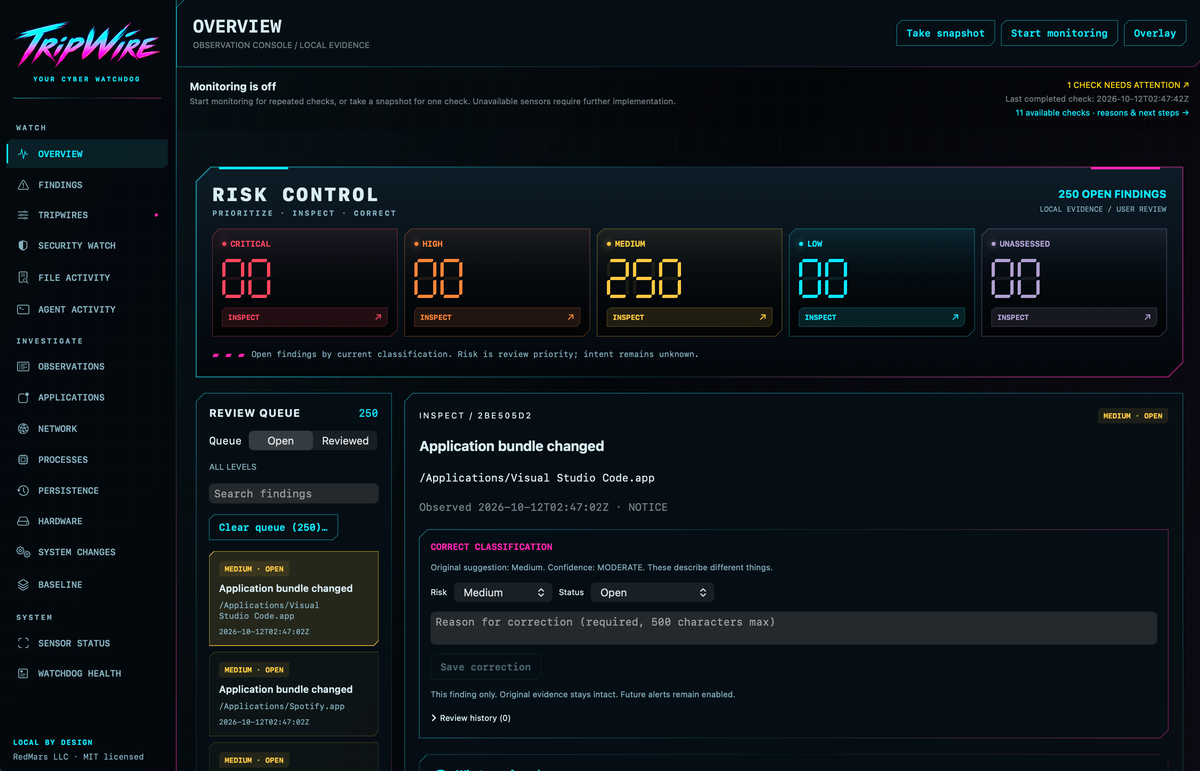Click the Persistence clock icon
Screen dimensions: 1200x771
tap(23, 490)
